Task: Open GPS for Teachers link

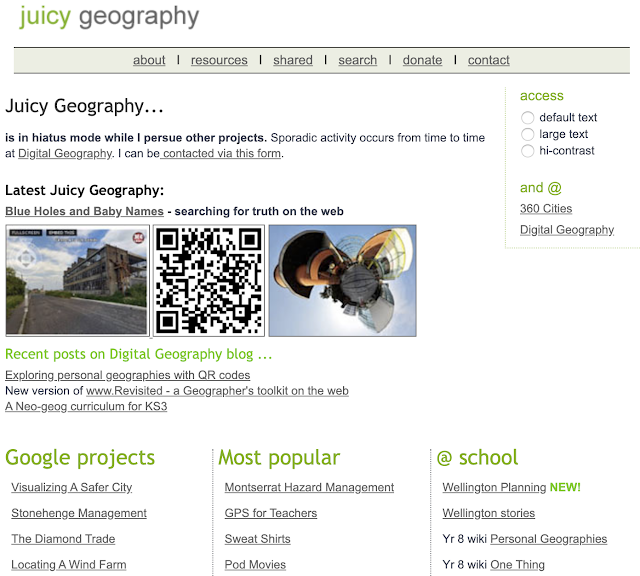Action: (271, 513)
